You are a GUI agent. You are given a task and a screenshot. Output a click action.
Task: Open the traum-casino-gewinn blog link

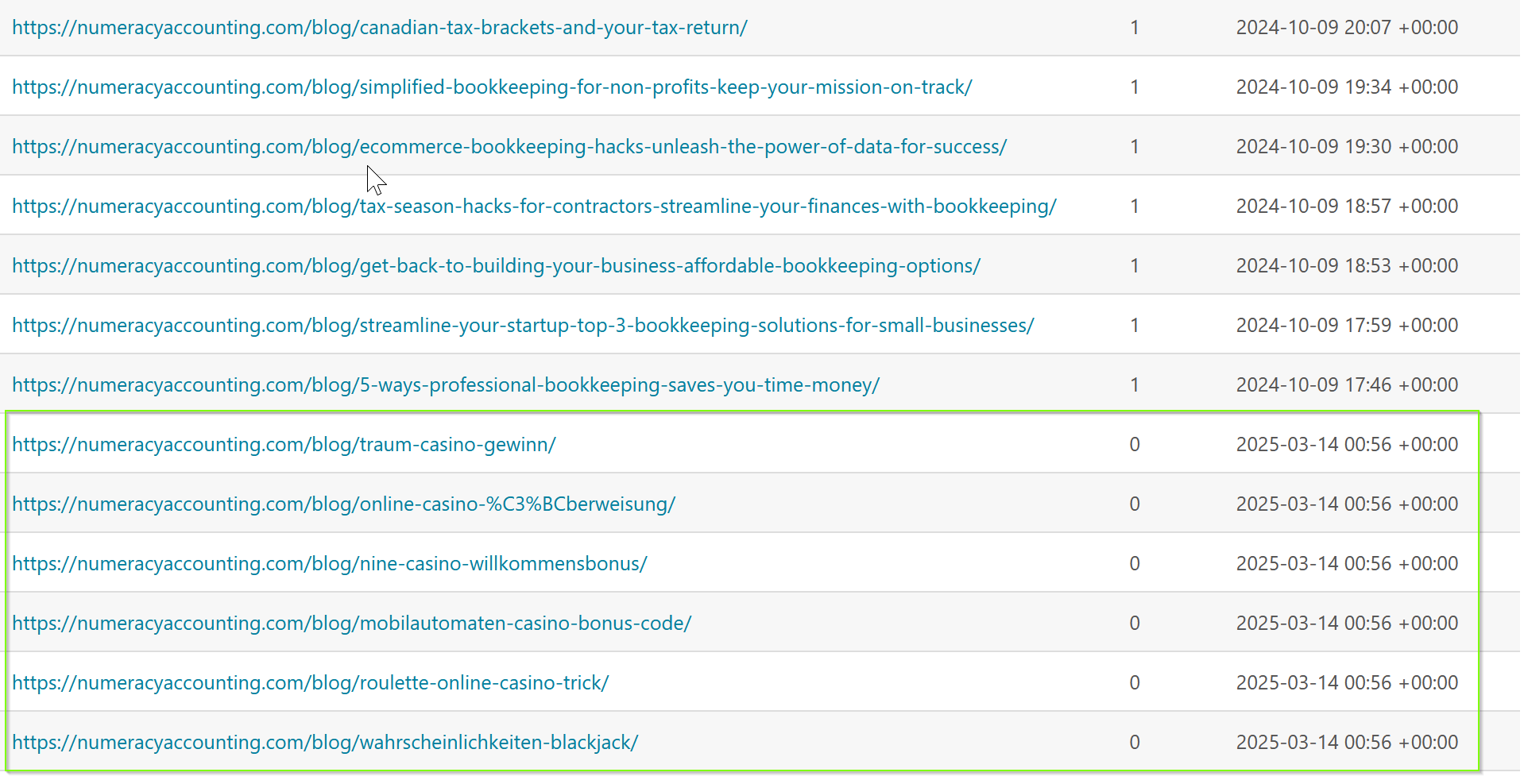pyautogui.click(x=284, y=445)
